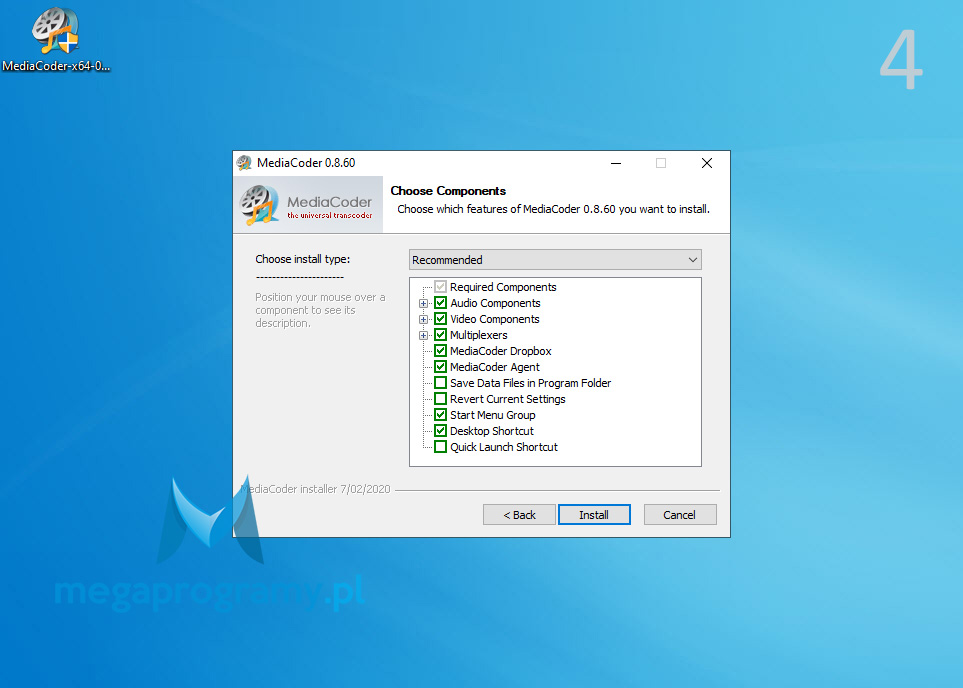This screenshot has width=963, height=688.
Task: Minimize the MediaCoder installer window
Action: point(616,163)
